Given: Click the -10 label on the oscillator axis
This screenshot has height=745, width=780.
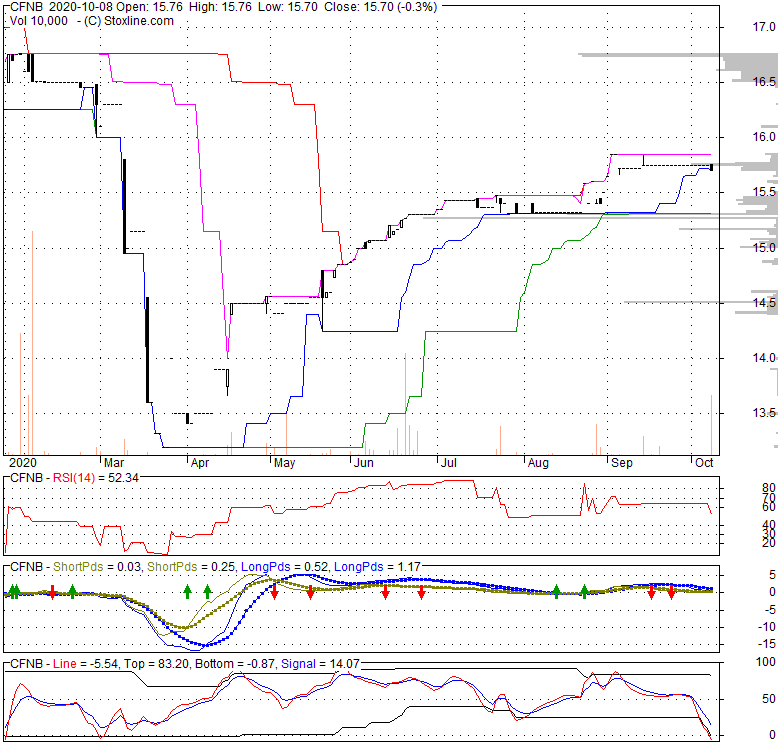Looking at the screenshot, I should pyautogui.click(x=767, y=627).
